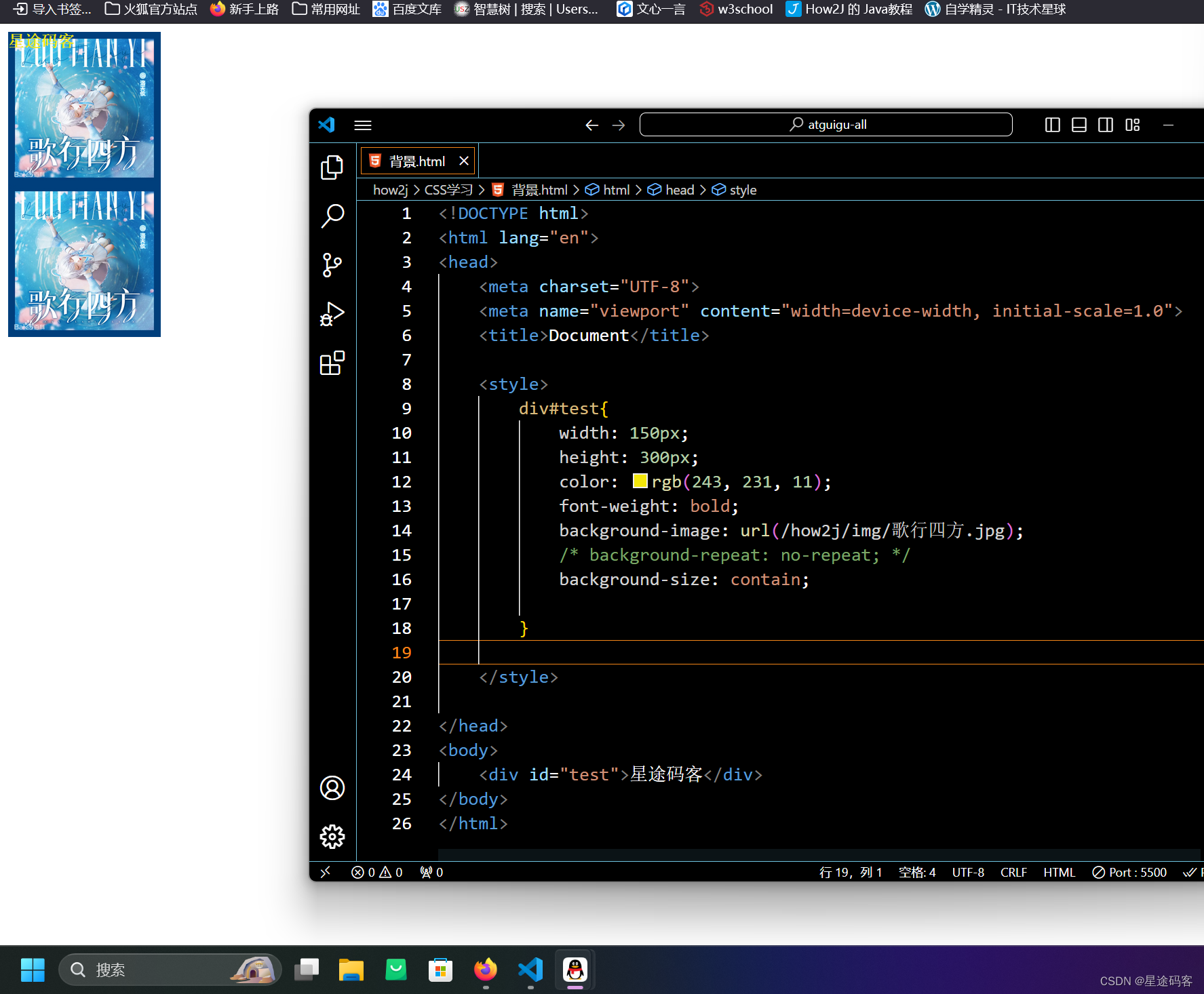This screenshot has height=994, width=1204.
Task: Open the w3school bookmark
Action: 736,9
